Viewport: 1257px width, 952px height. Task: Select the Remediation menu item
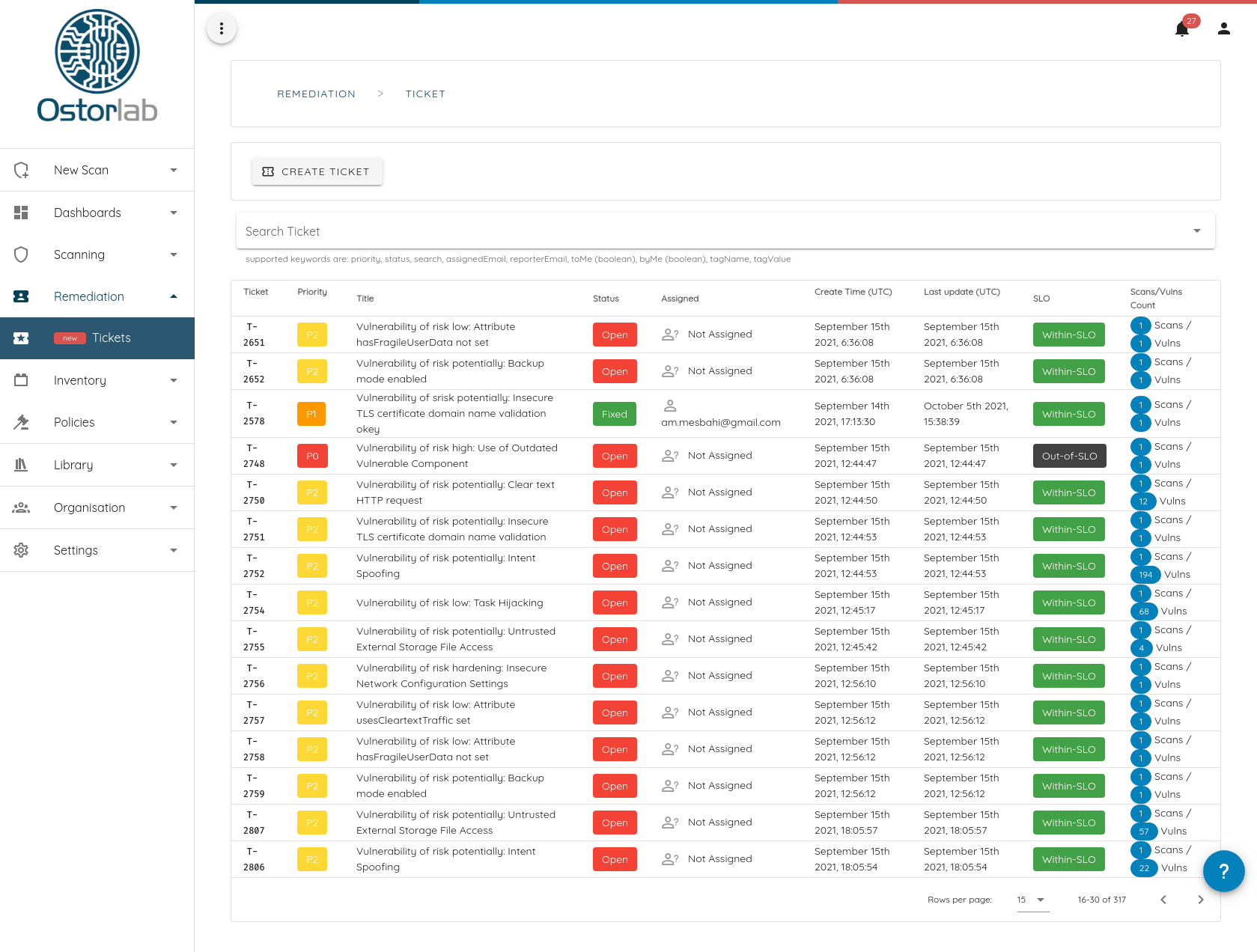point(97,296)
